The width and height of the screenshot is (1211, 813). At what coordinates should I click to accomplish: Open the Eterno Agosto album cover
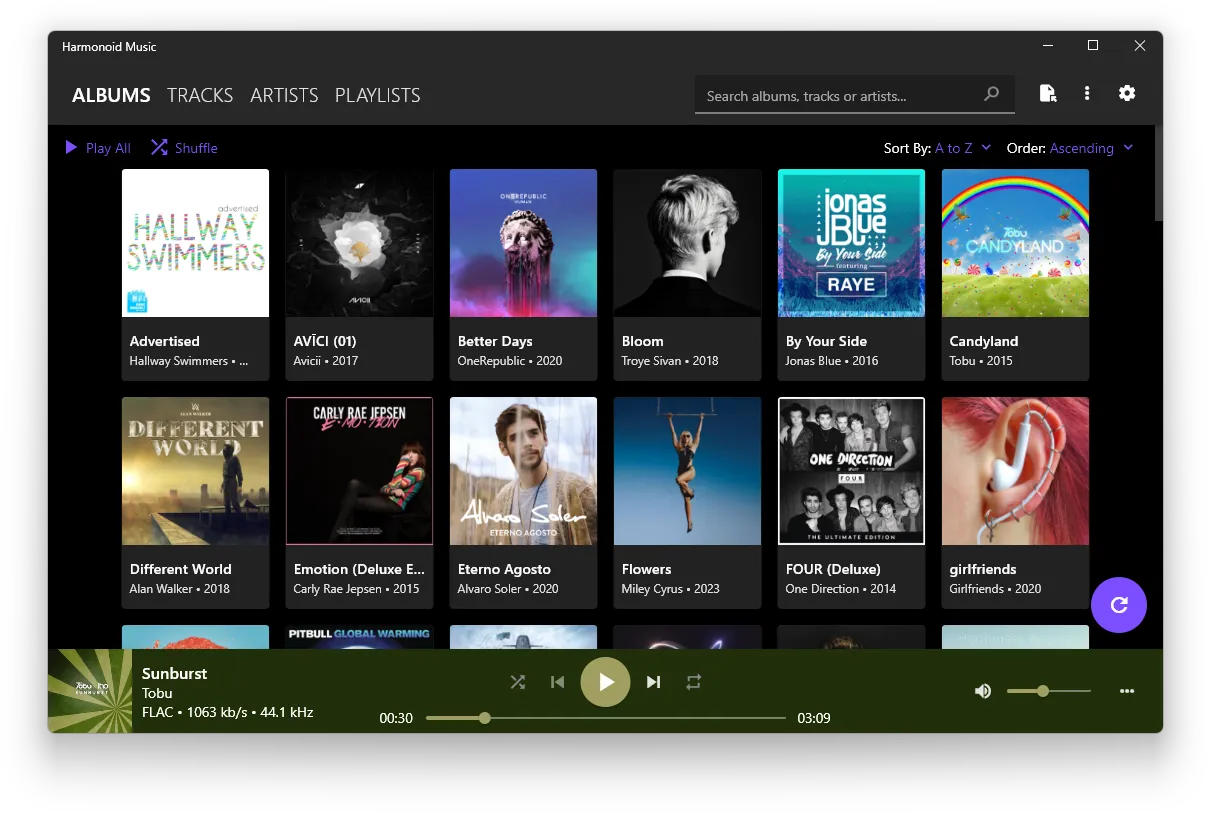pyautogui.click(x=523, y=471)
